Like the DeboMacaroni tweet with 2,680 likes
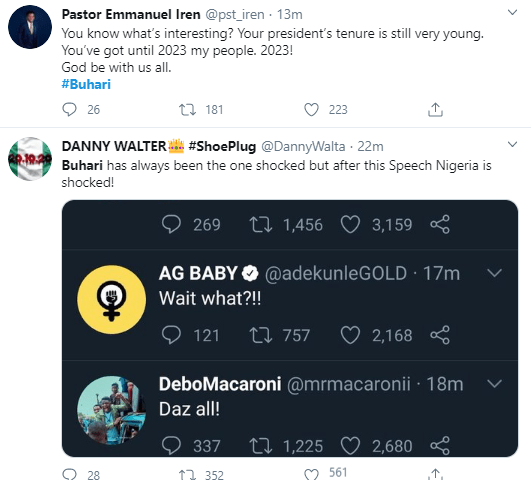531x480 pixels. (x=350, y=446)
